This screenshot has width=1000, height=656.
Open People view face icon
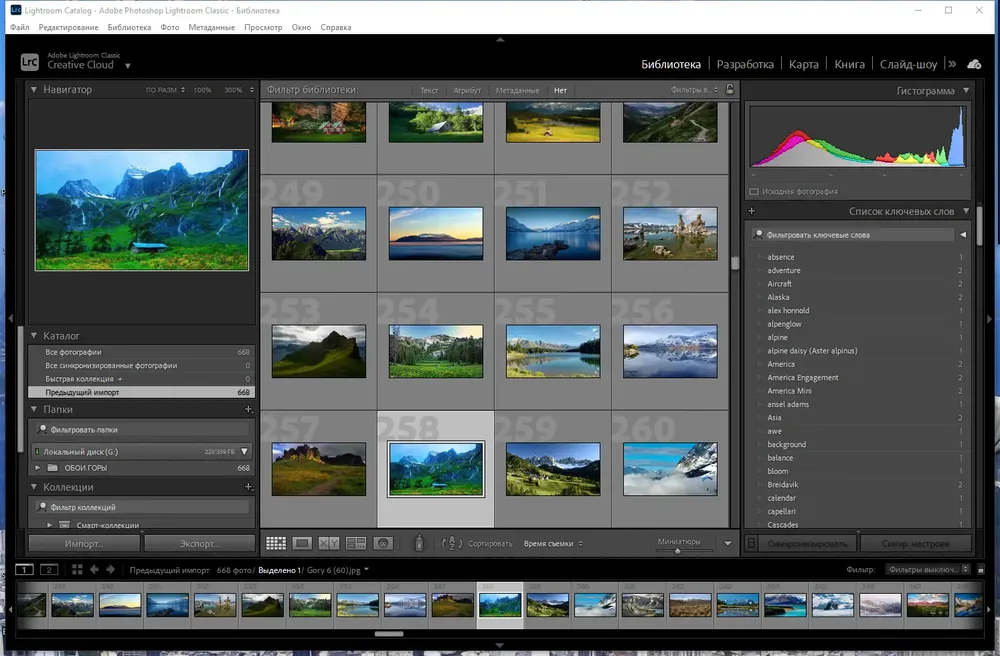382,543
